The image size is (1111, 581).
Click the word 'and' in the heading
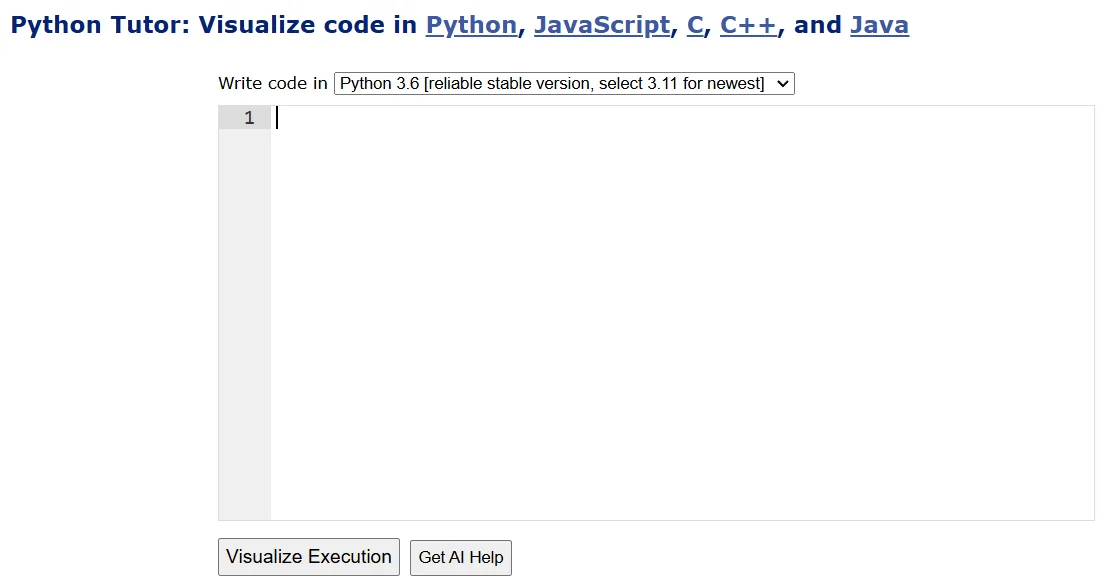click(817, 25)
